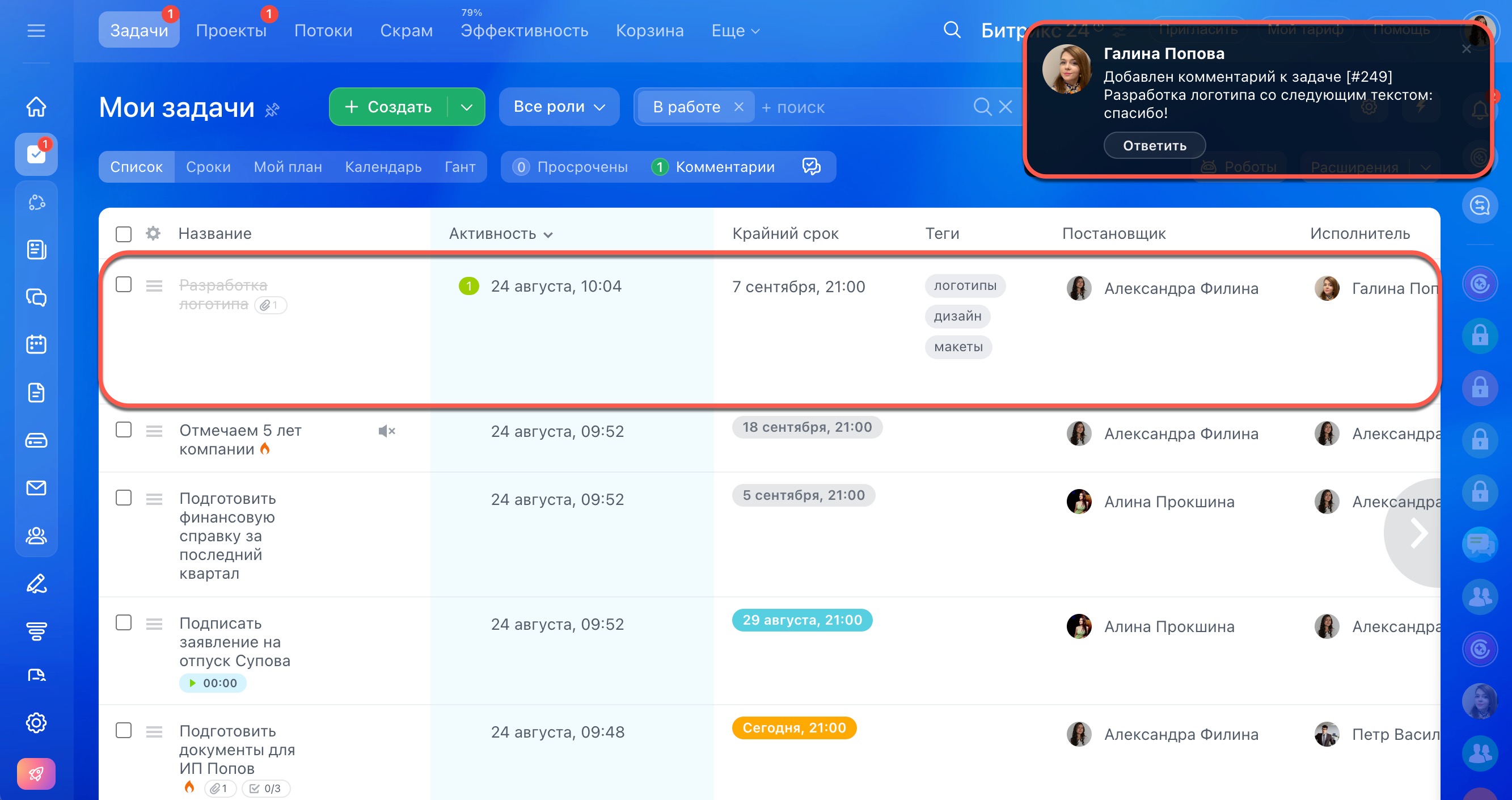Open documents icon in left sidebar
Image resolution: width=1512 pixels, height=800 pixels.
[36, 393]
